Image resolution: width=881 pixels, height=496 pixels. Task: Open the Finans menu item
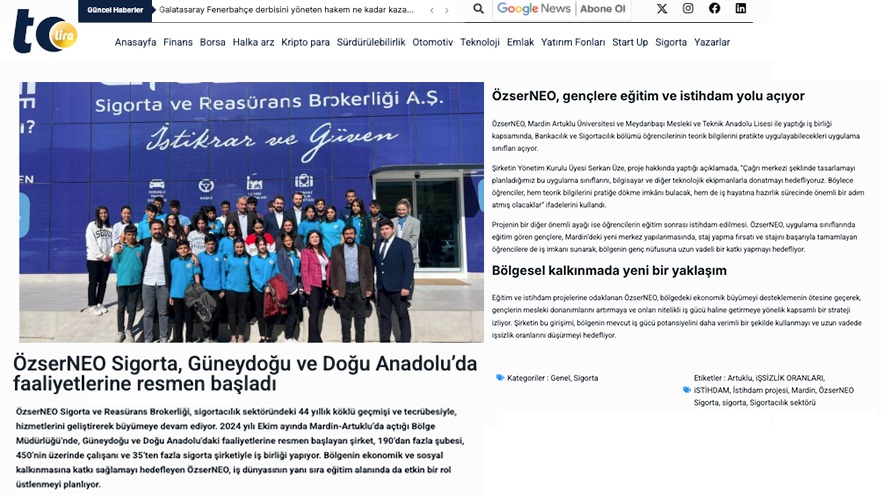178,42
